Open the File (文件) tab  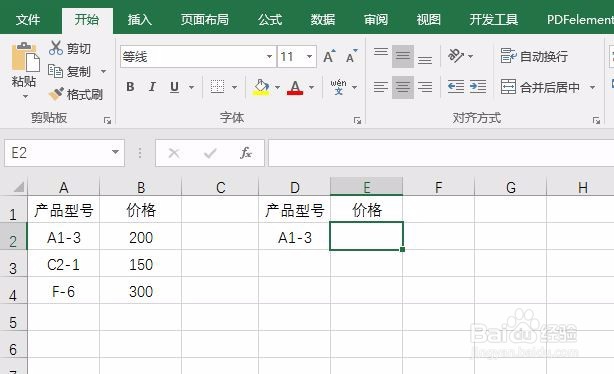28,19
